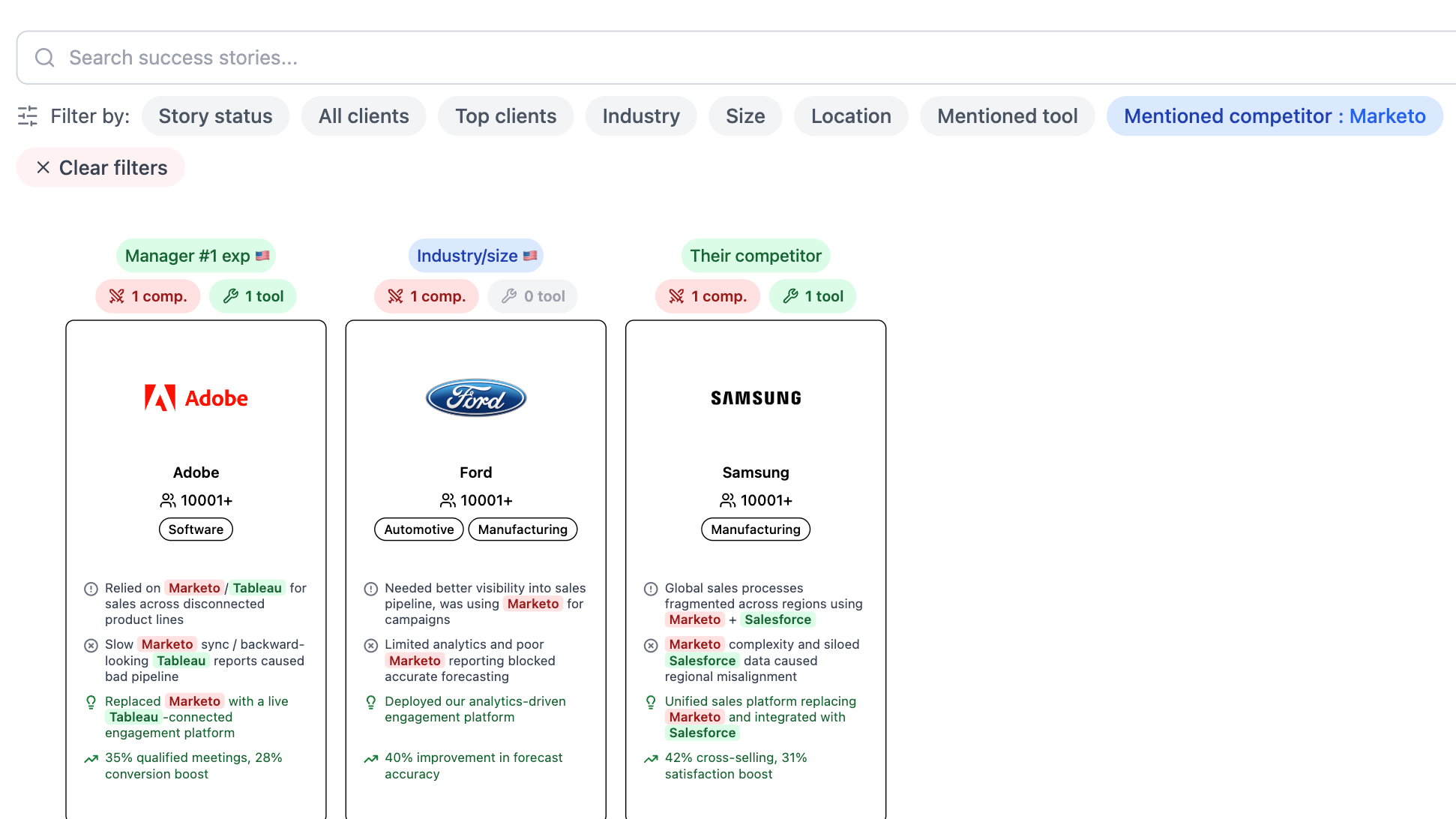The height and width of the screenshot is (819, 1456).
Task: Click Adobe card's lightbulb solution icon
Action: point(91,702)
